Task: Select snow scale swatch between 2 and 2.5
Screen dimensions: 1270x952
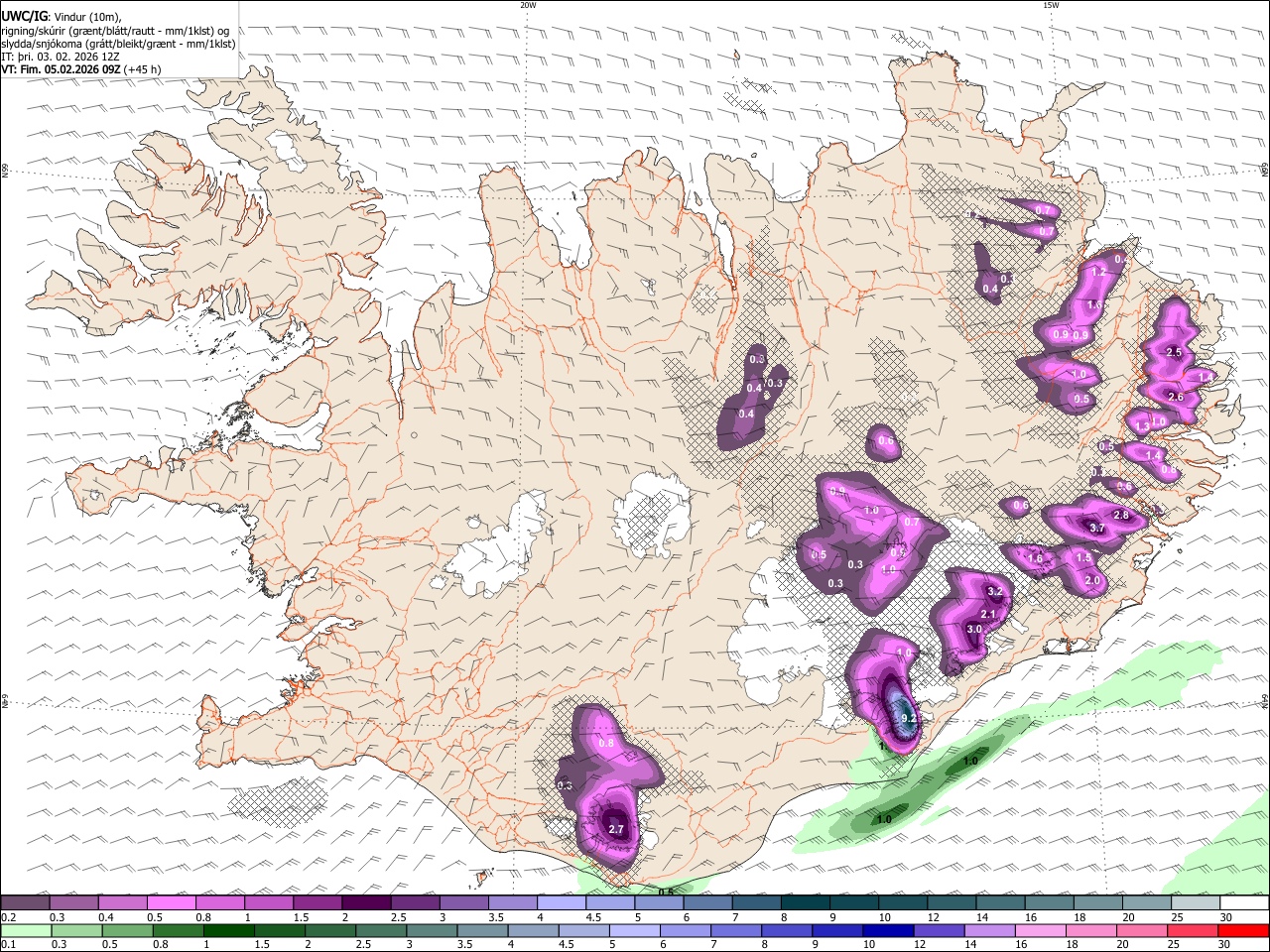Action: (x=365, y=903)
